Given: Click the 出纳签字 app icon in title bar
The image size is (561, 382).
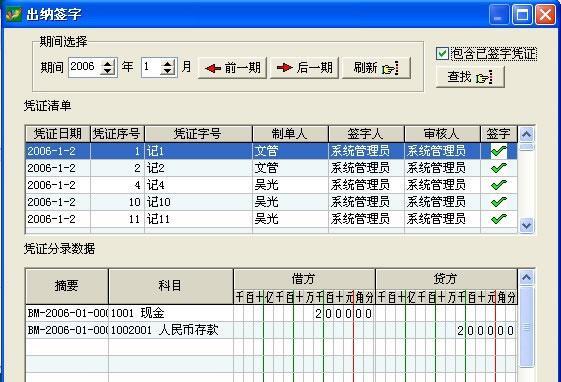Looking at the screenshot, I should (14, 15).
